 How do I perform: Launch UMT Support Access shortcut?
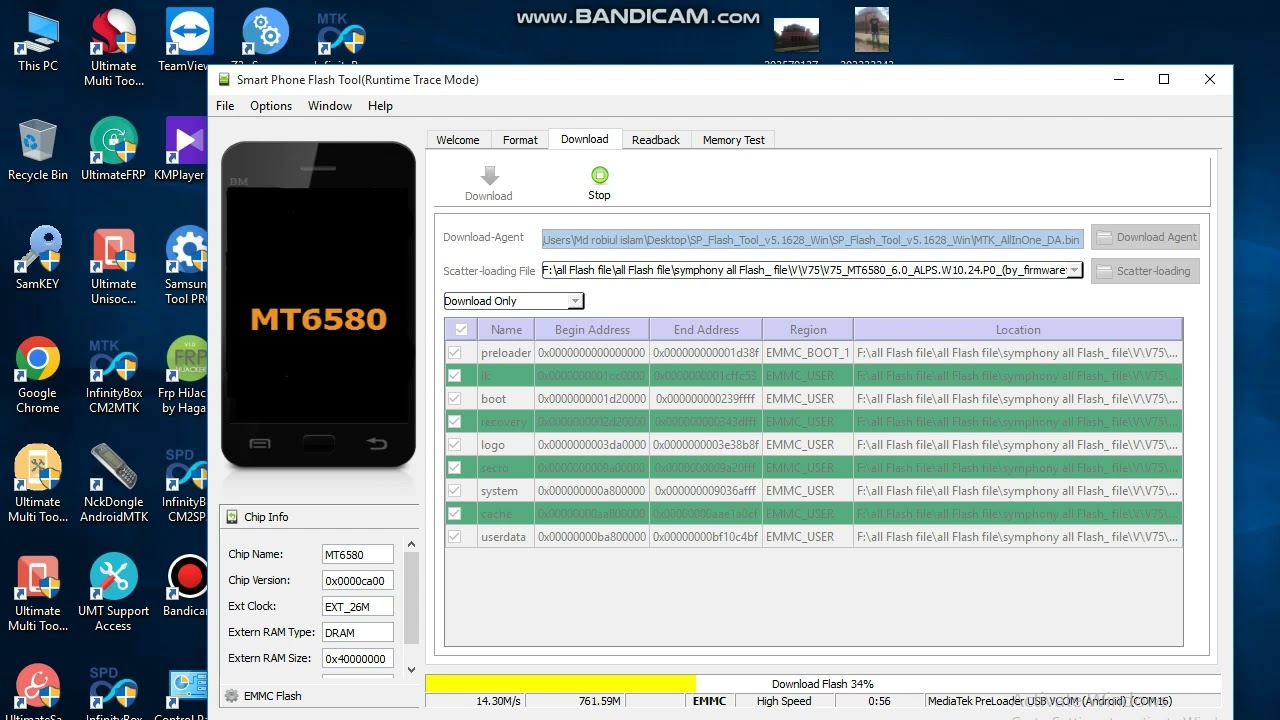click(113, 593)
